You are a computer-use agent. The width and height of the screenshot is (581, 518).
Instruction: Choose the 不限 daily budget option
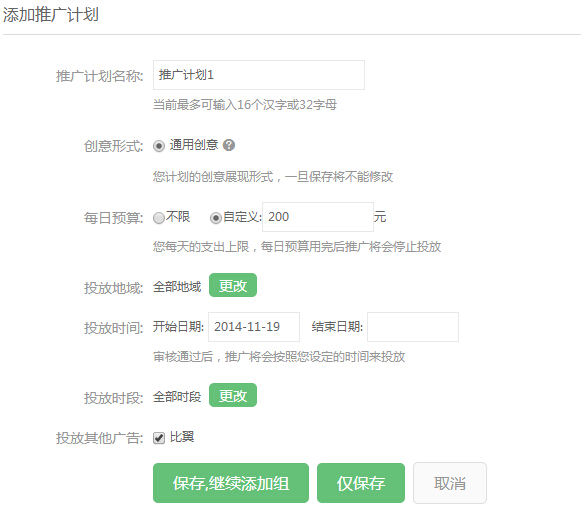(x=159, y=218)
